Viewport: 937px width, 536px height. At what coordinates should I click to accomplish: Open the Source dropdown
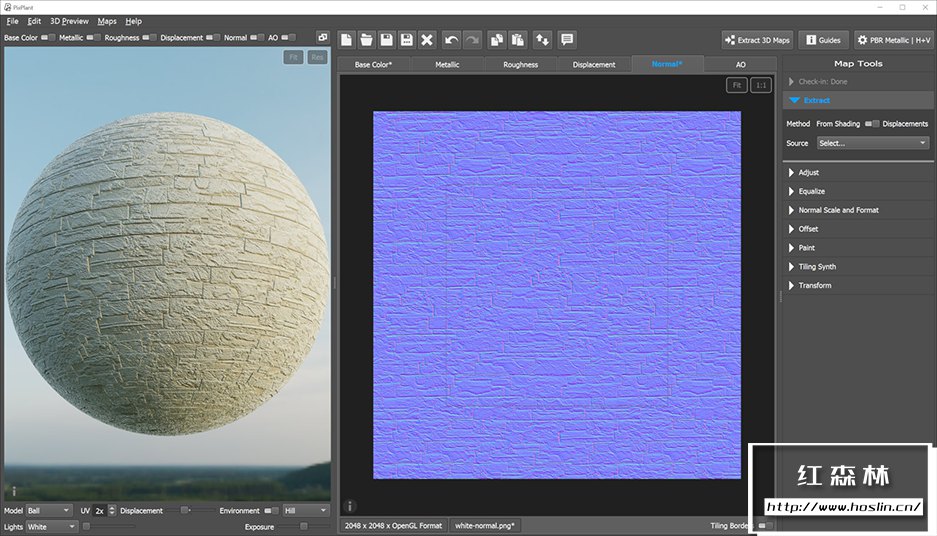[872, 143]
